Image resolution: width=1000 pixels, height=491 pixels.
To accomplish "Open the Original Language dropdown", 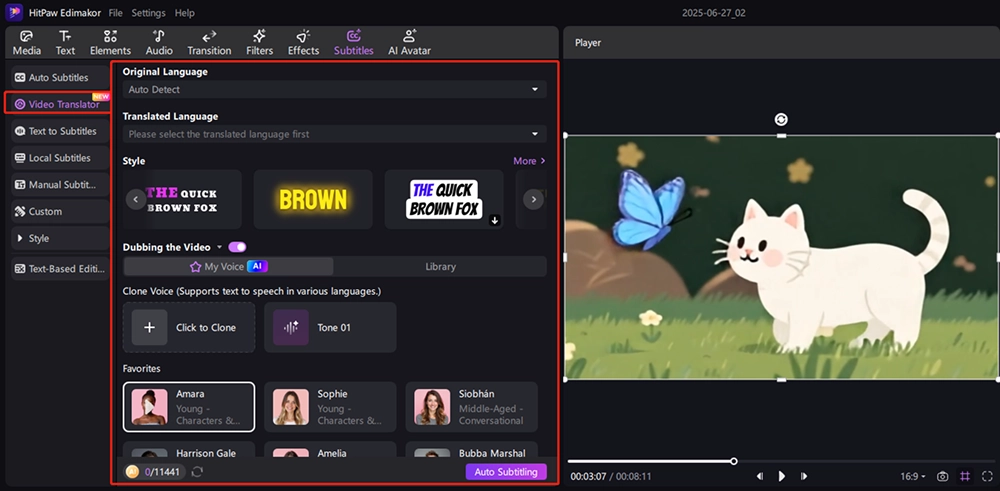I will pyautogui.click(x=334, y=89).
